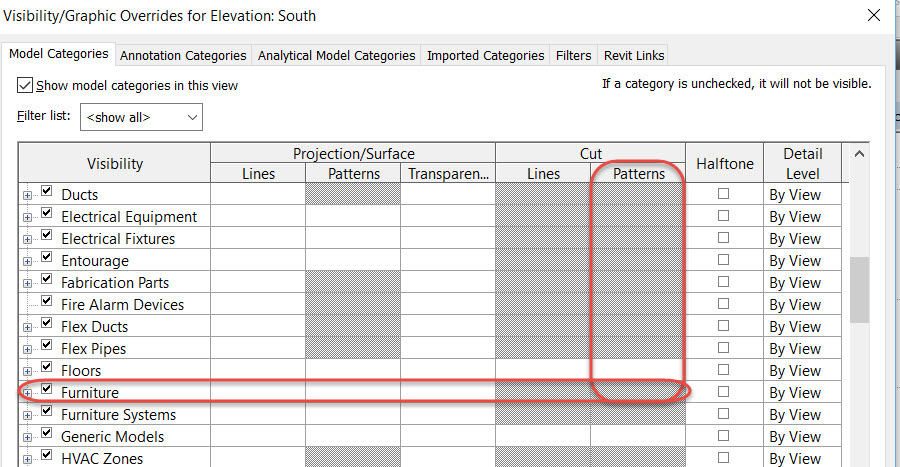This screenshot has width=900, height=467.
Task: Close the Visibility/Graphic Overrides dialog
Action: pos(874,15)
